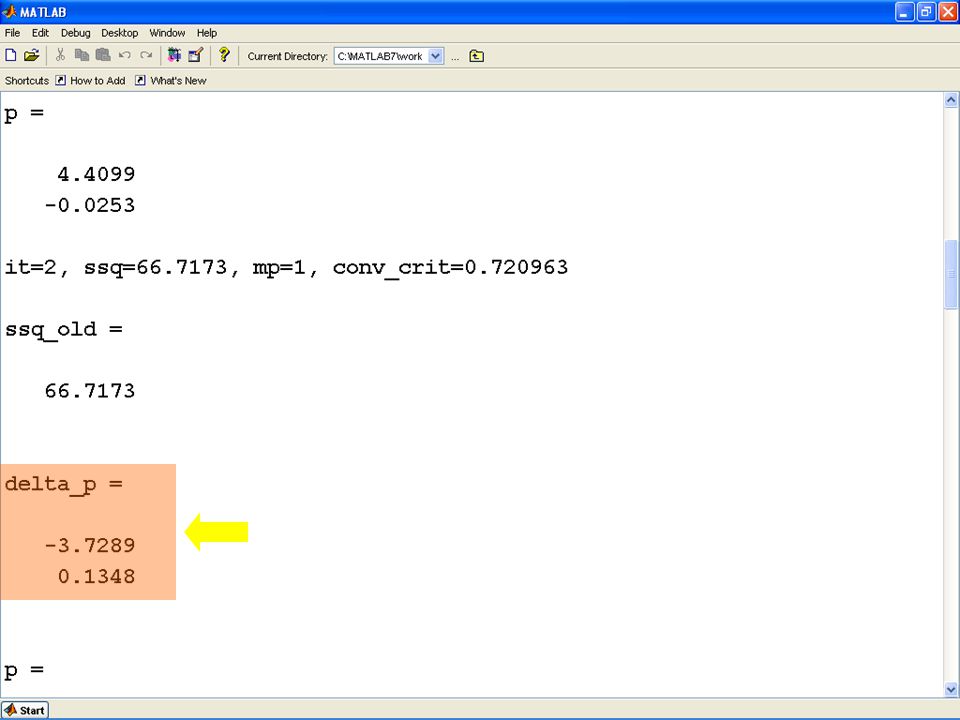960x720 pixels.
Task: Minimize the MATLAB window
Action: coord(904,12)
